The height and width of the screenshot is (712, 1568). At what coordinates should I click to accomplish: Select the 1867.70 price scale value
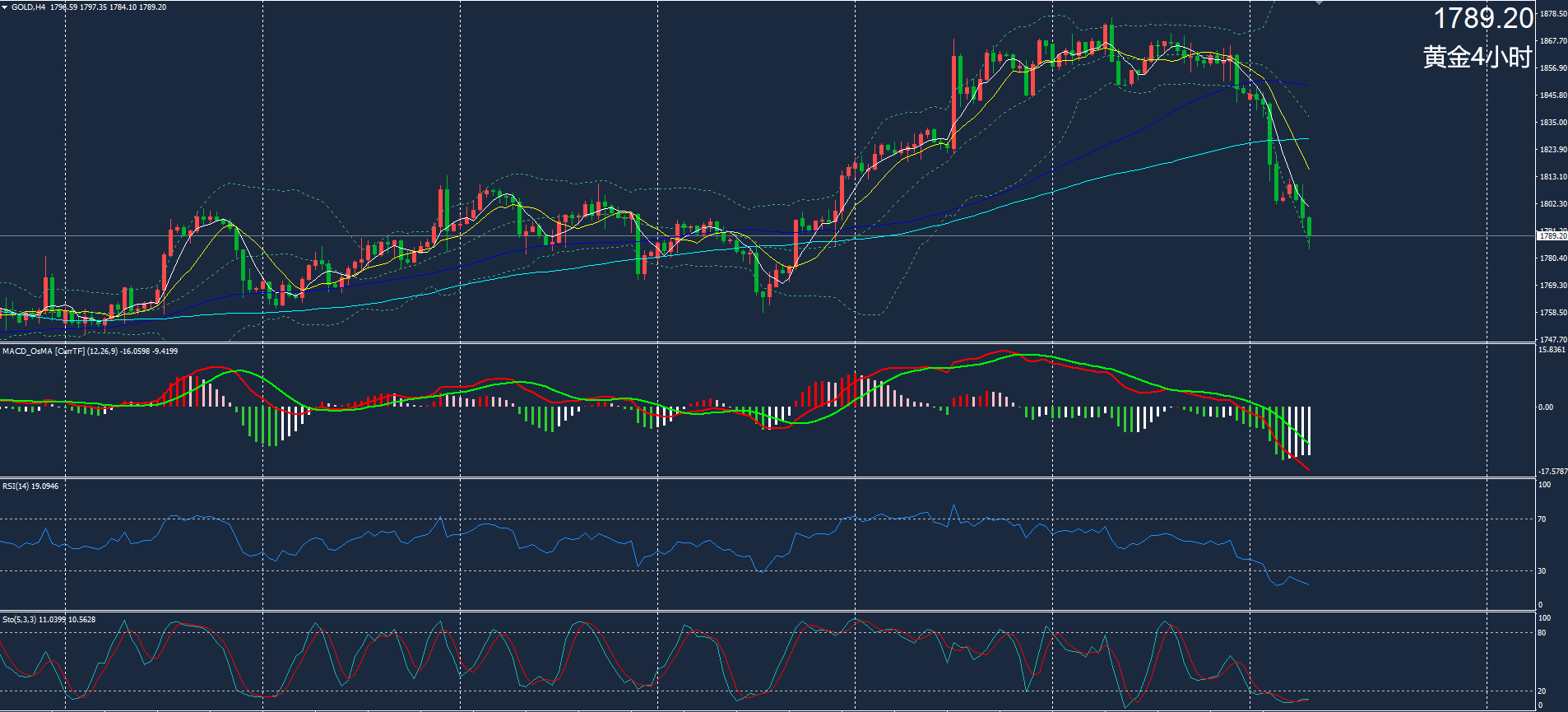coord(1553,41)
